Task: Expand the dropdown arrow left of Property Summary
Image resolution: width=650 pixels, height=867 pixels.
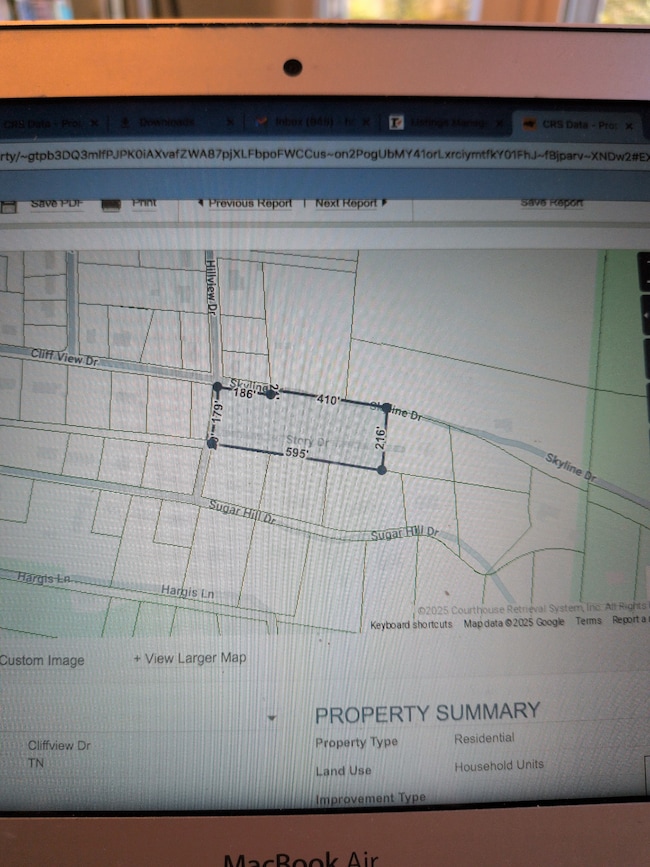Action: pyautogui.click(x=271, y=718)
